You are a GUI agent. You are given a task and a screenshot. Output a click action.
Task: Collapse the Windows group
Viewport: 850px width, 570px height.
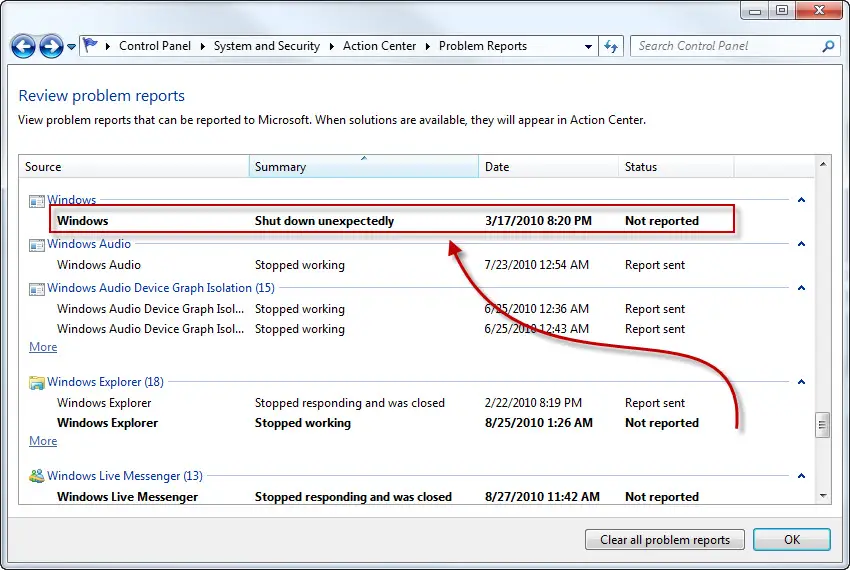801,200
